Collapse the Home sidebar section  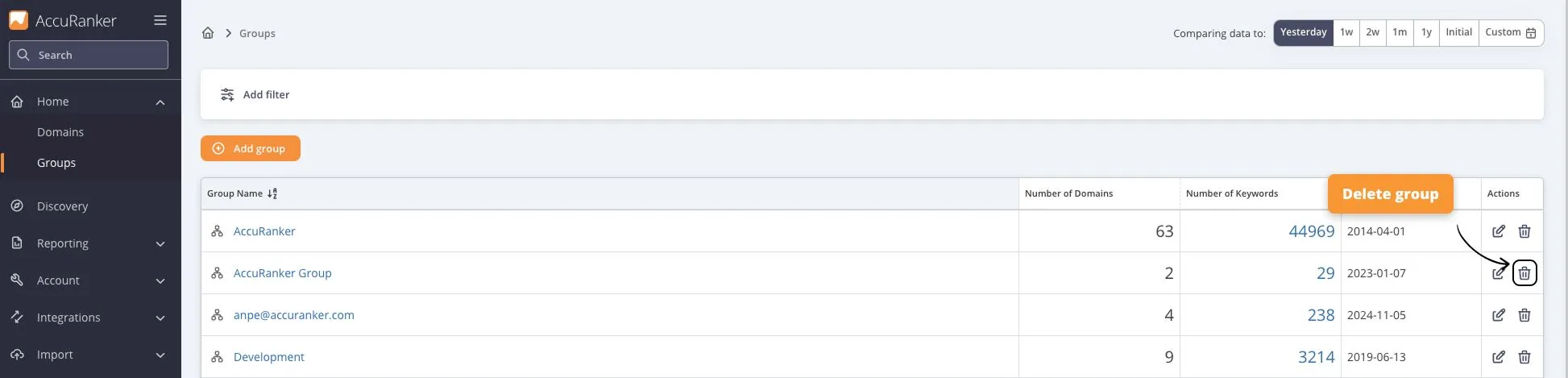coord(160,102)
